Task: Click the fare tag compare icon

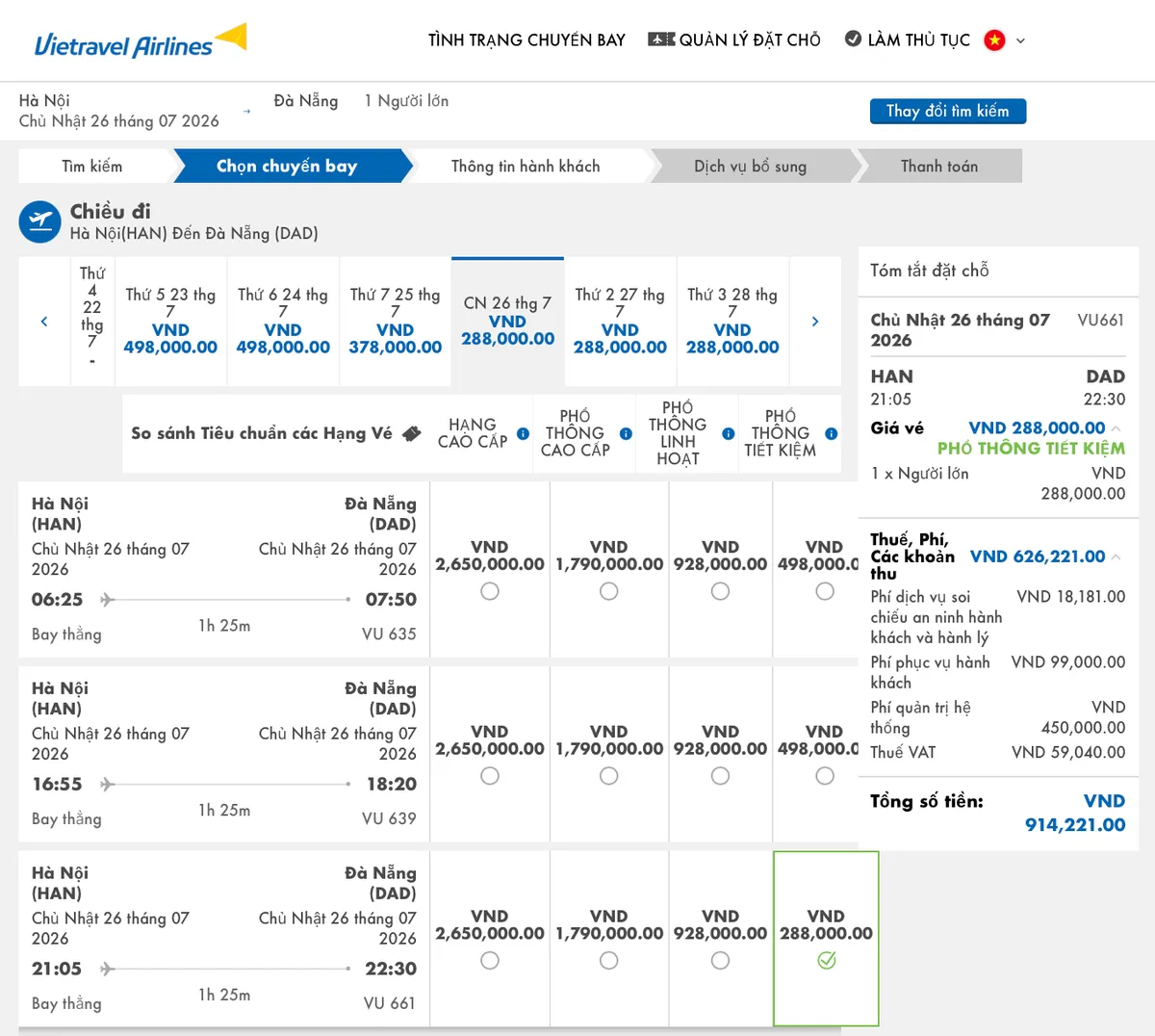Action: click(411, 434)
